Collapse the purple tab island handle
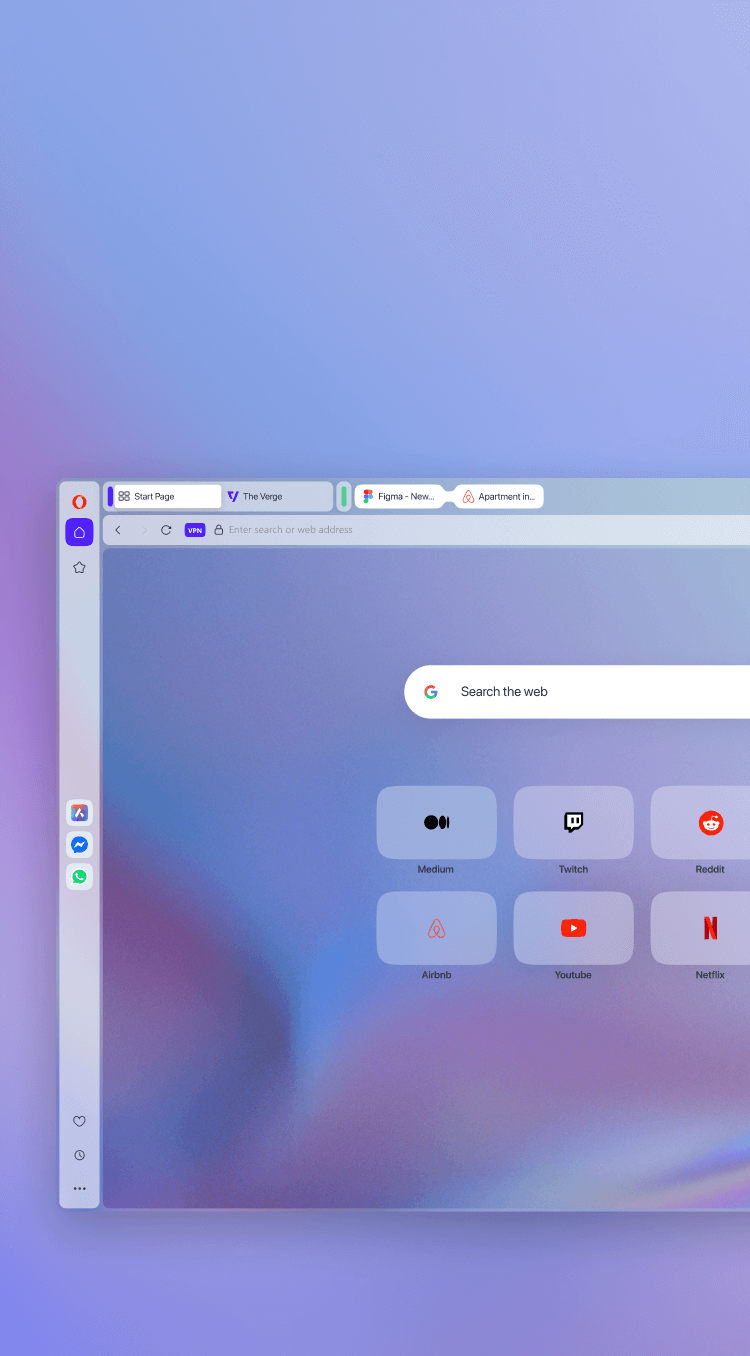 pos(110,496)
